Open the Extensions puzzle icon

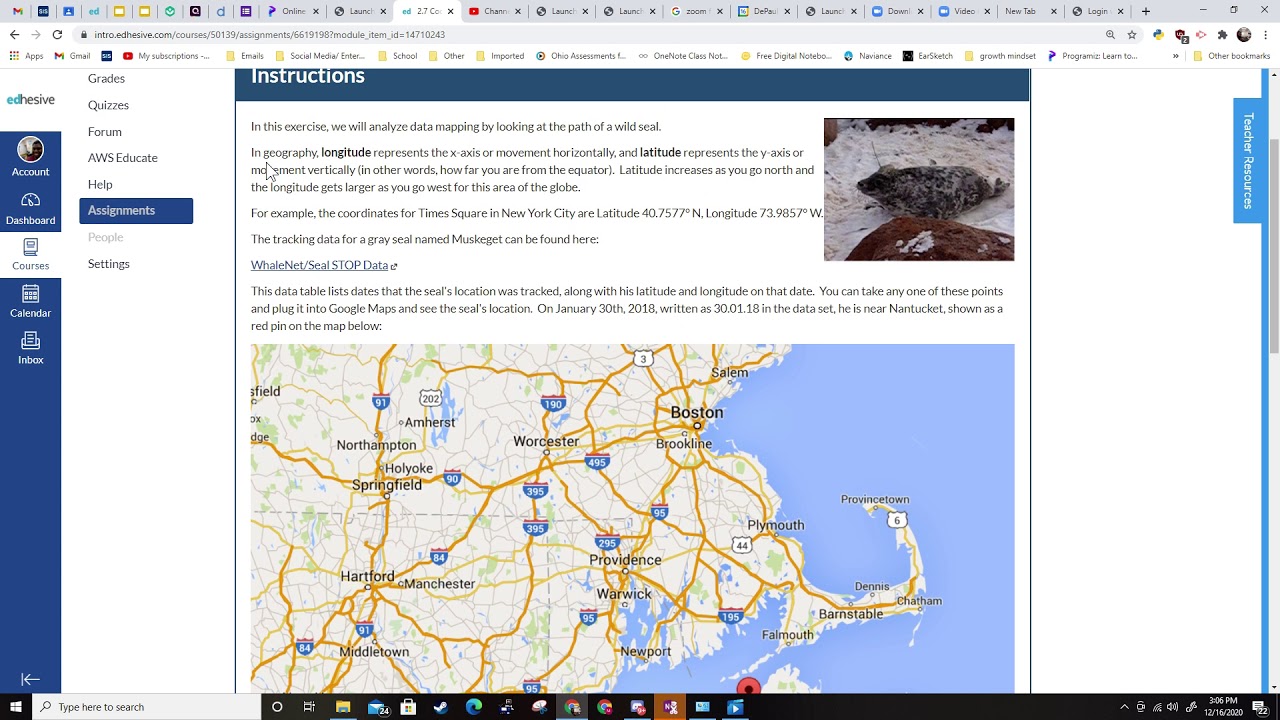point(1222,34)
